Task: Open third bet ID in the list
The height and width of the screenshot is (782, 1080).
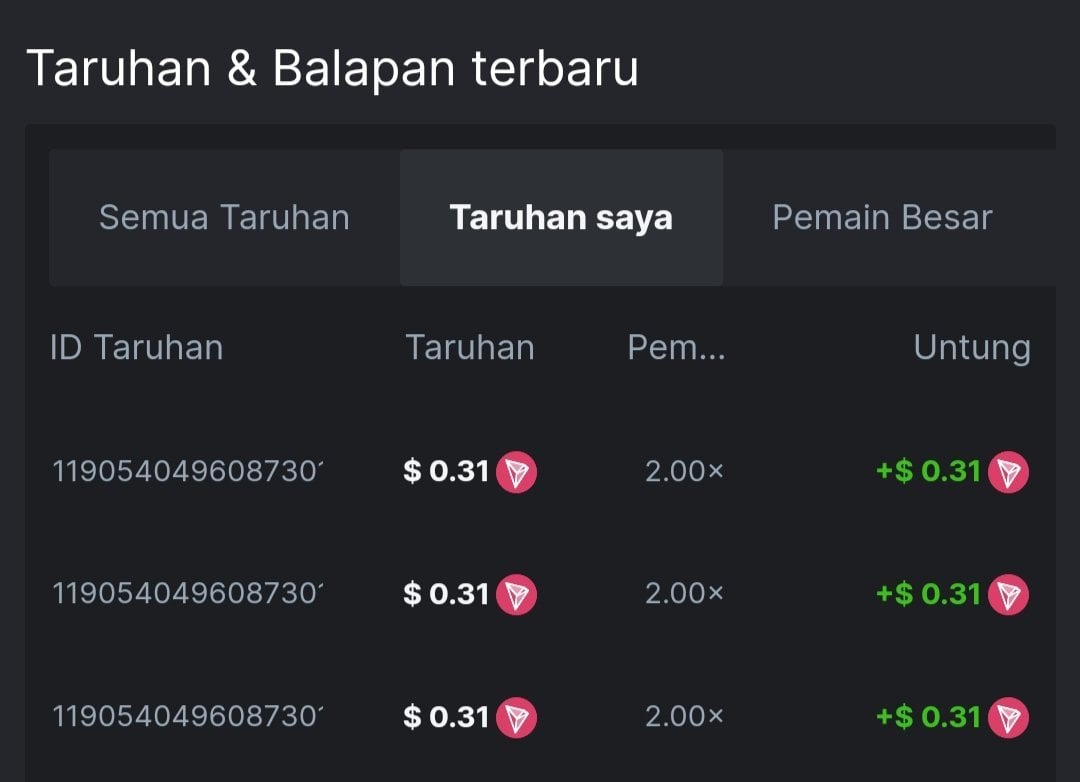Action: coord(188,718)
